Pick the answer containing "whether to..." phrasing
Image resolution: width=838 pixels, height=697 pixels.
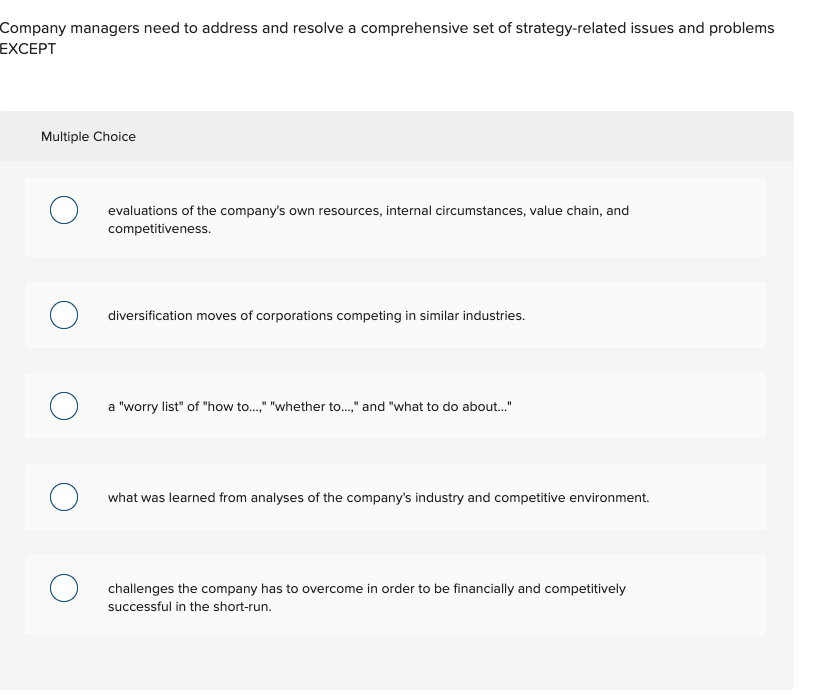tap(308, 406)
